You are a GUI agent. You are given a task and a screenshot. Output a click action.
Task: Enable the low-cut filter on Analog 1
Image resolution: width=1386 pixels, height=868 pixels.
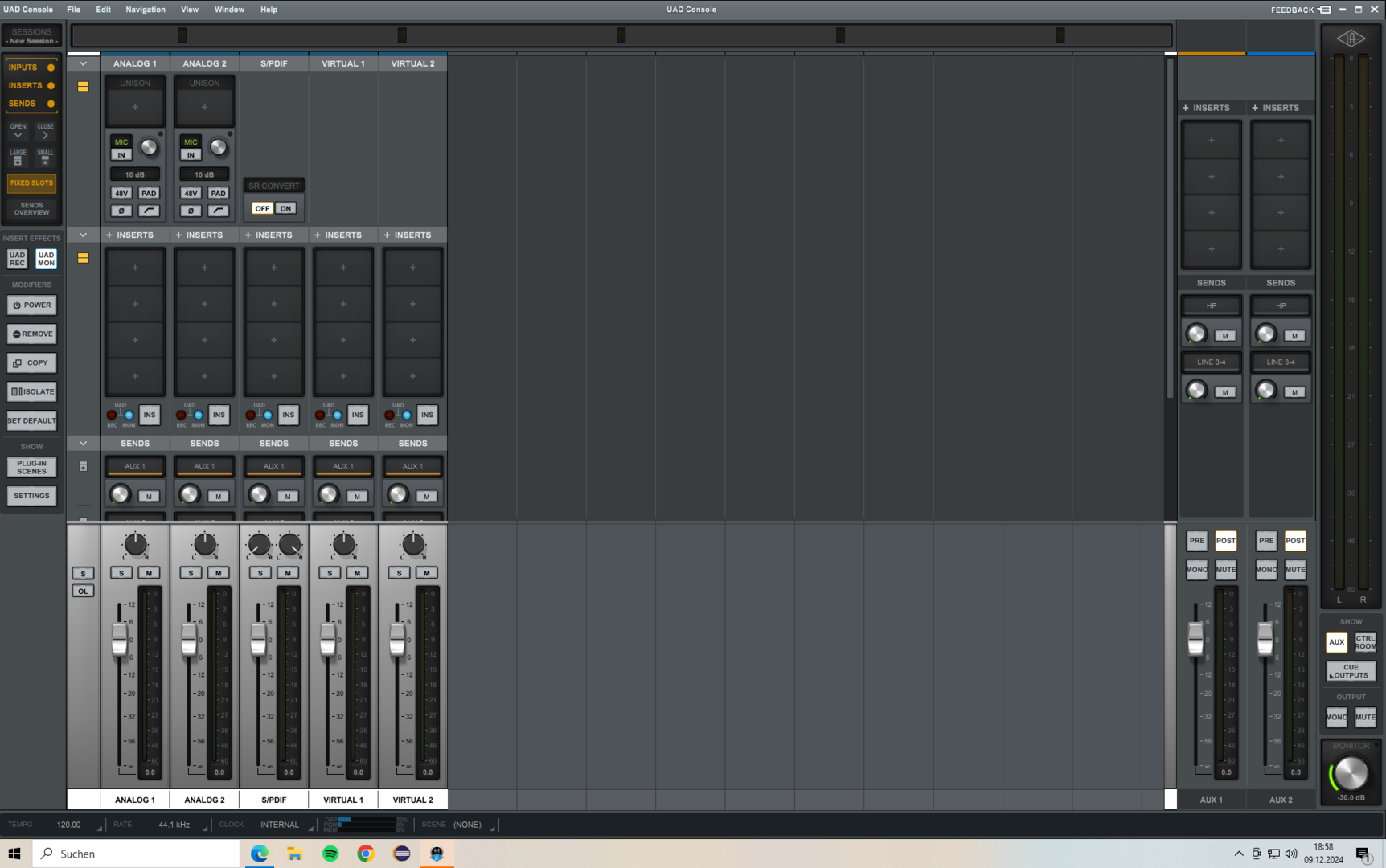(x=149, y=211)
